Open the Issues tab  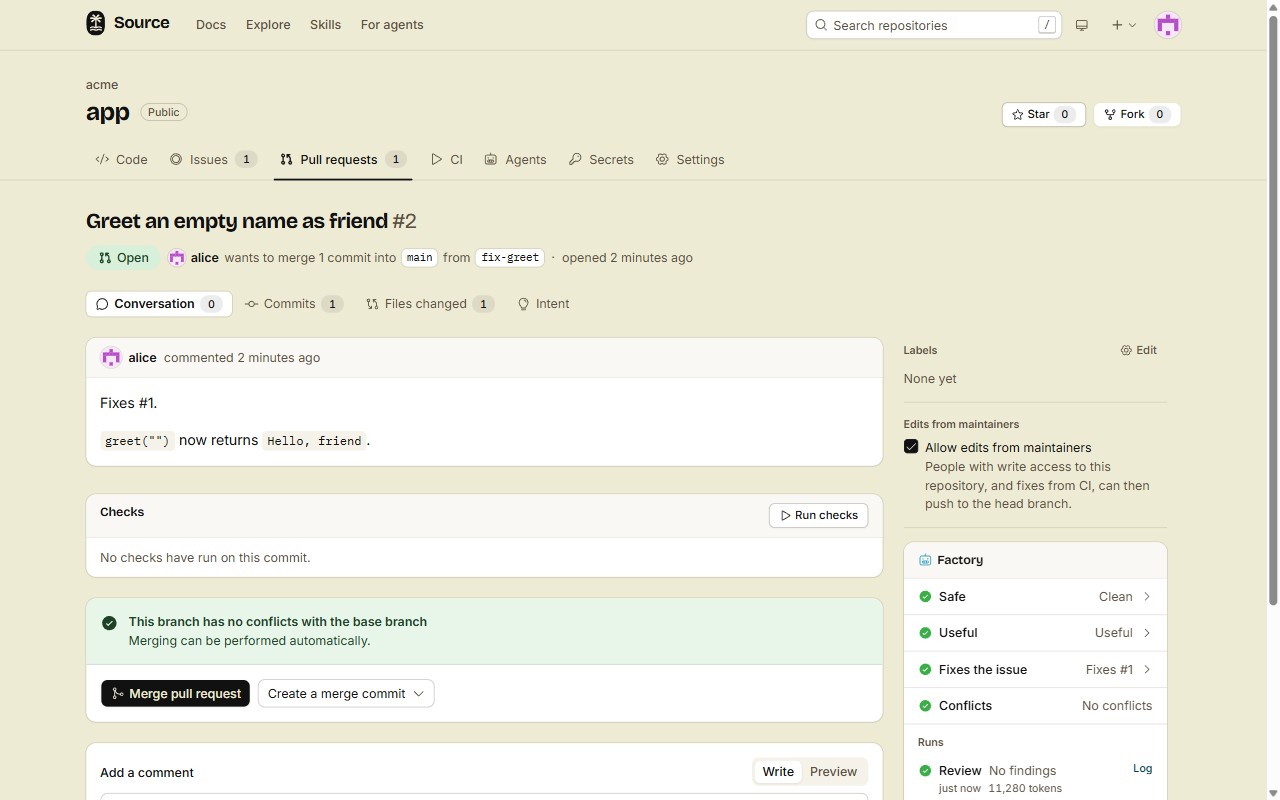[x=213, y=159]
